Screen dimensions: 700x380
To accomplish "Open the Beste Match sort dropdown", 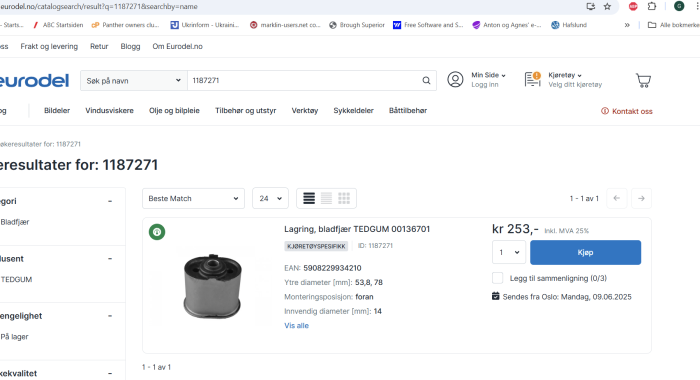I will coord(193,198).
